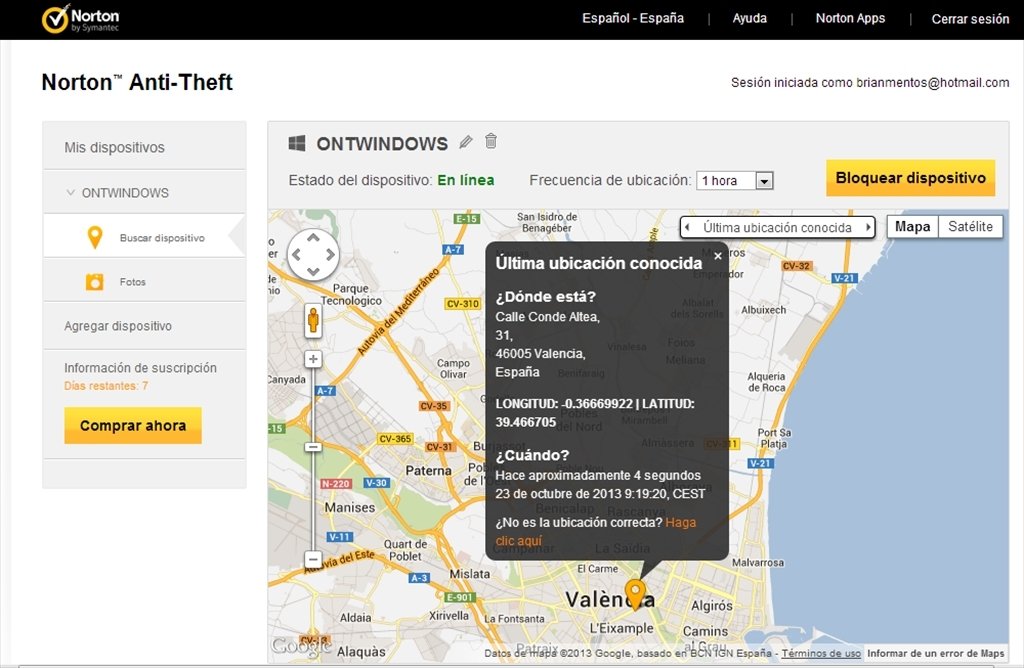Open the Frecuencia de ubicación dropdown
This screenshot has width=1024, height=668.
pyautogui.click(x=735, y=180)
